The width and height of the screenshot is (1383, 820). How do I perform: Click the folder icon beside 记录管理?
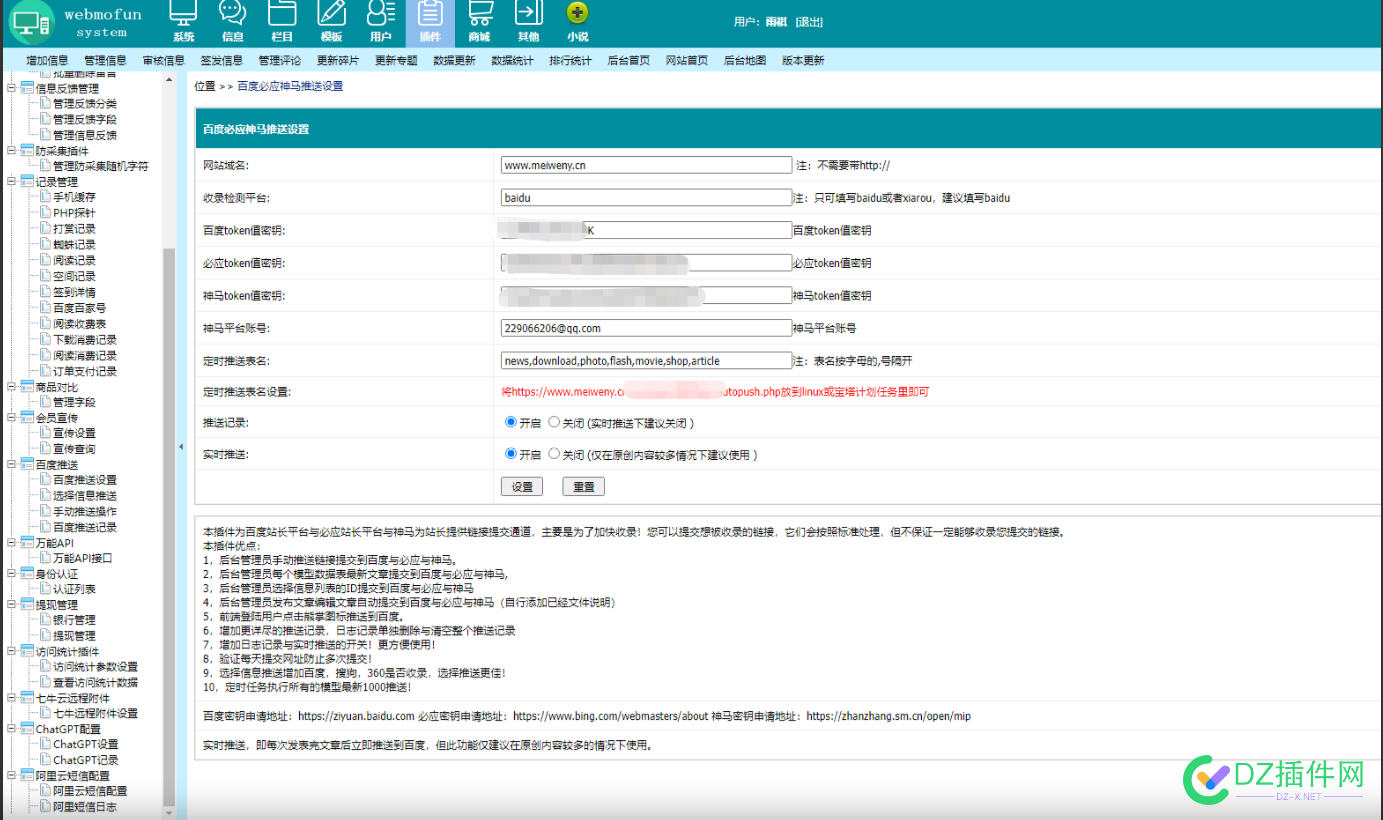pyautogui.click(x=27, y=182)
